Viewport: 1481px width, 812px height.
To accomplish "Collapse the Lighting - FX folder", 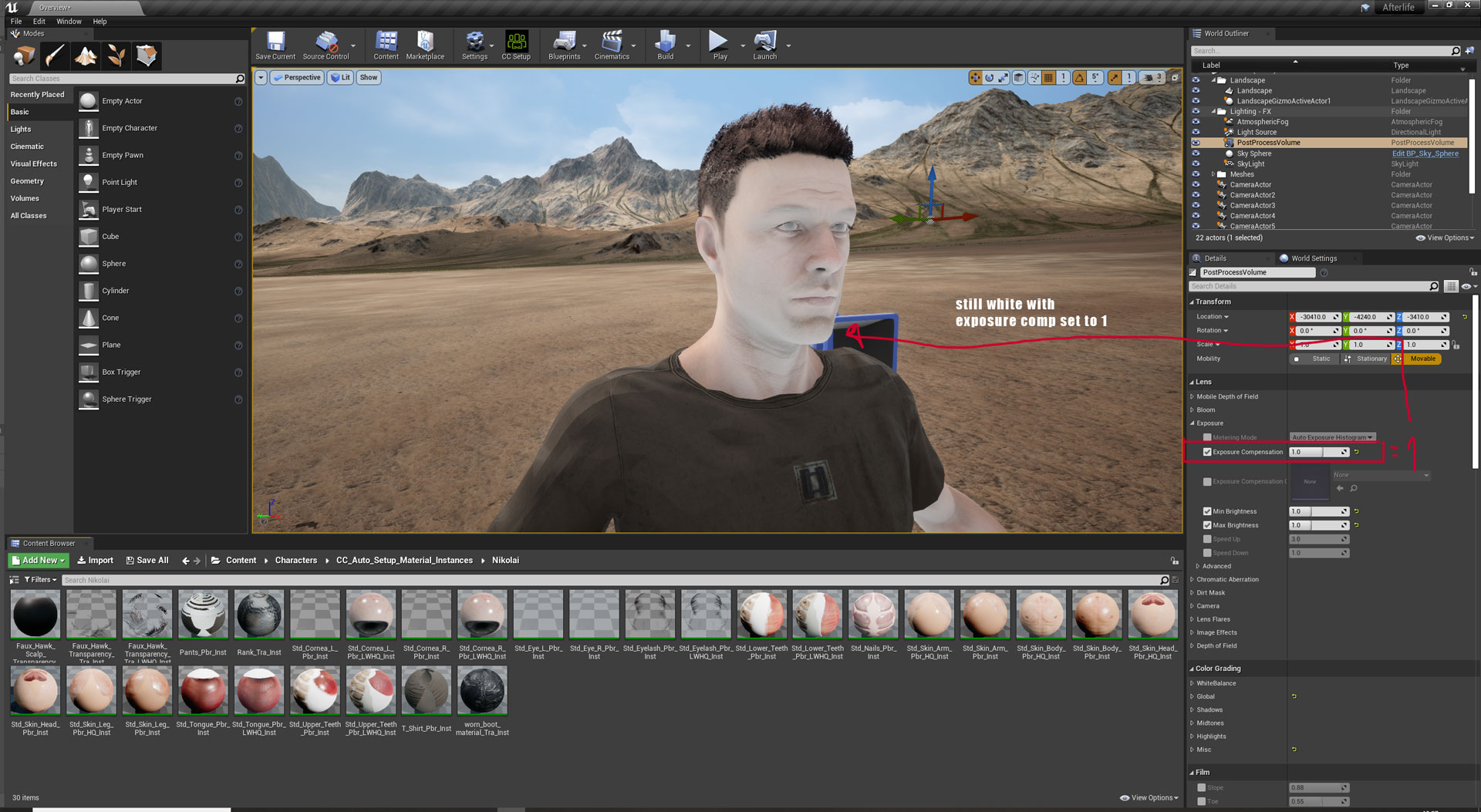I will (x=1213, y=111).
